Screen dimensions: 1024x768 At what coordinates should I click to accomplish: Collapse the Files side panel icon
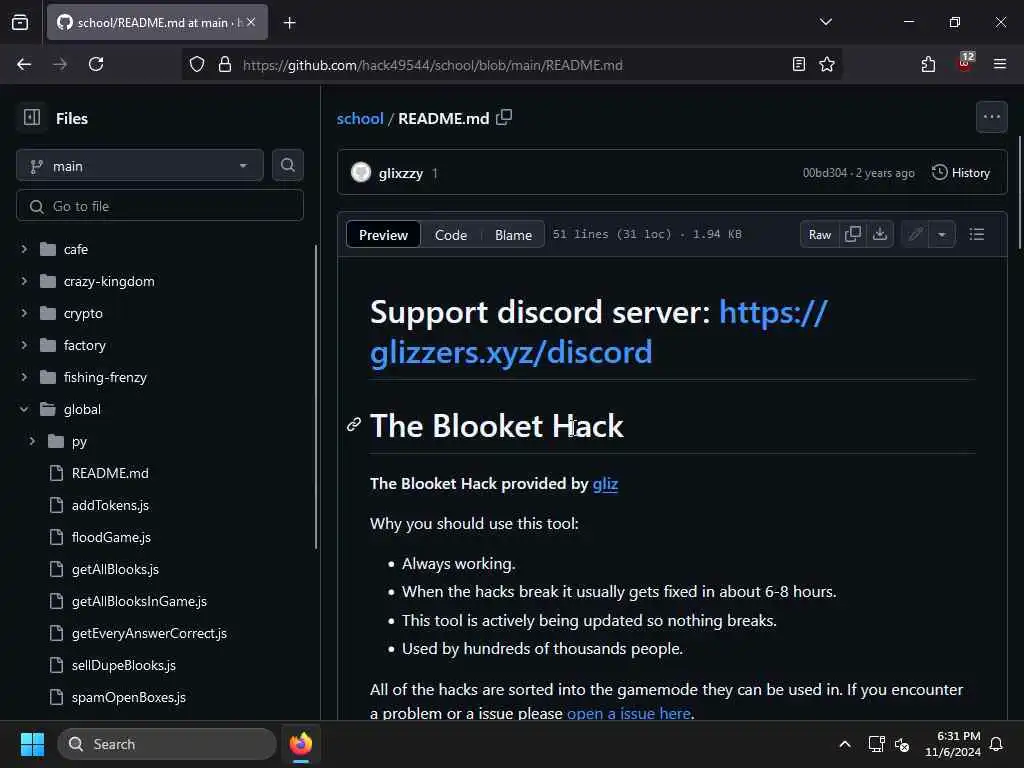pos(32,118)
